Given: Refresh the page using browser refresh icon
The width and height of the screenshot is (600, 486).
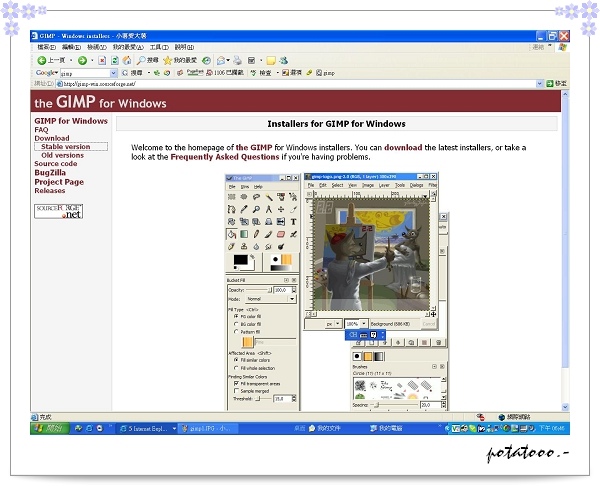Looking at the screenshot, I should tap(115, 60).
